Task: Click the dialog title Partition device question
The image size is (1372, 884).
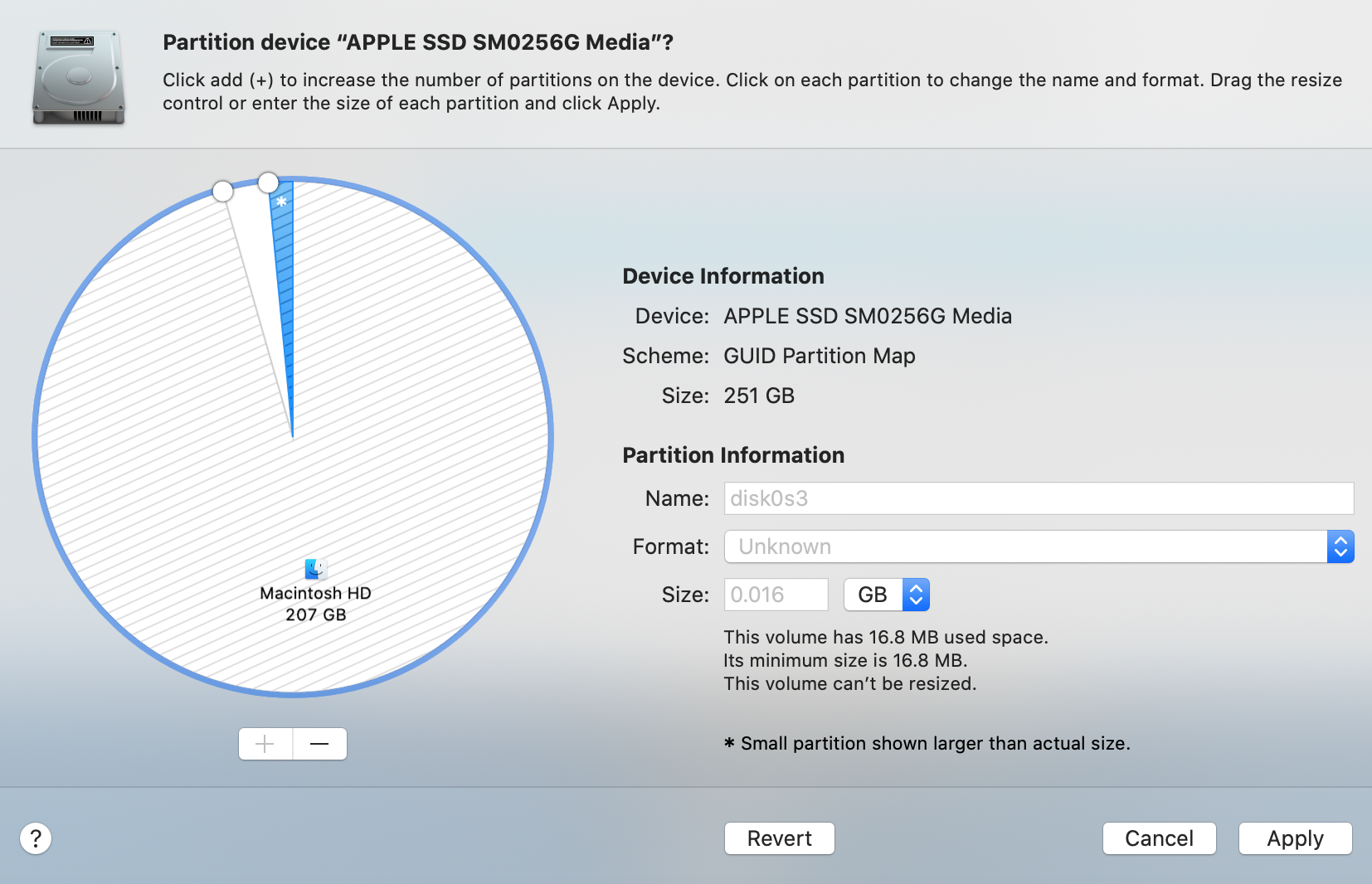Action: [418, 42]
